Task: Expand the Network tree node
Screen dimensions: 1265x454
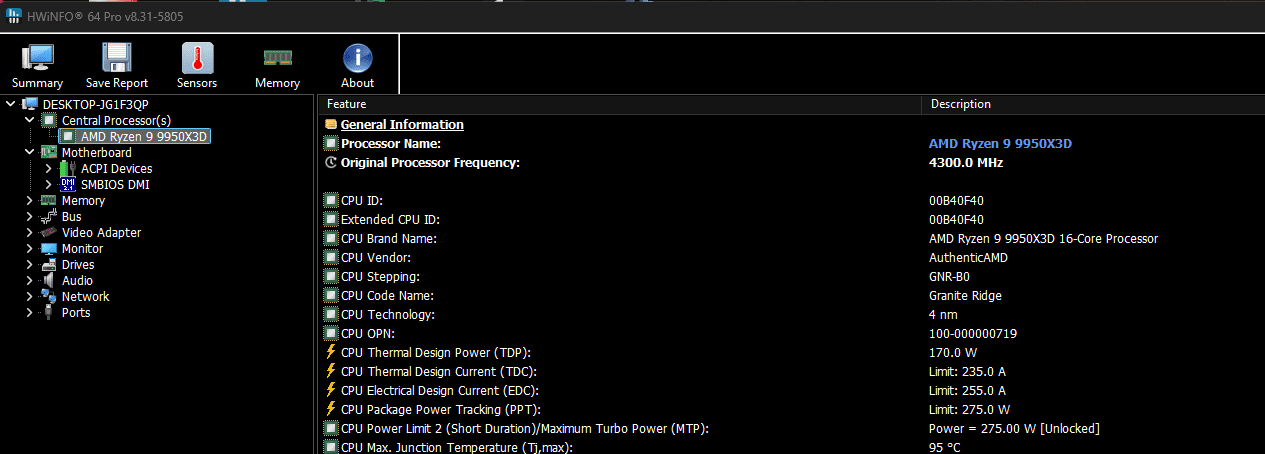Action: (x=30, y=296)
